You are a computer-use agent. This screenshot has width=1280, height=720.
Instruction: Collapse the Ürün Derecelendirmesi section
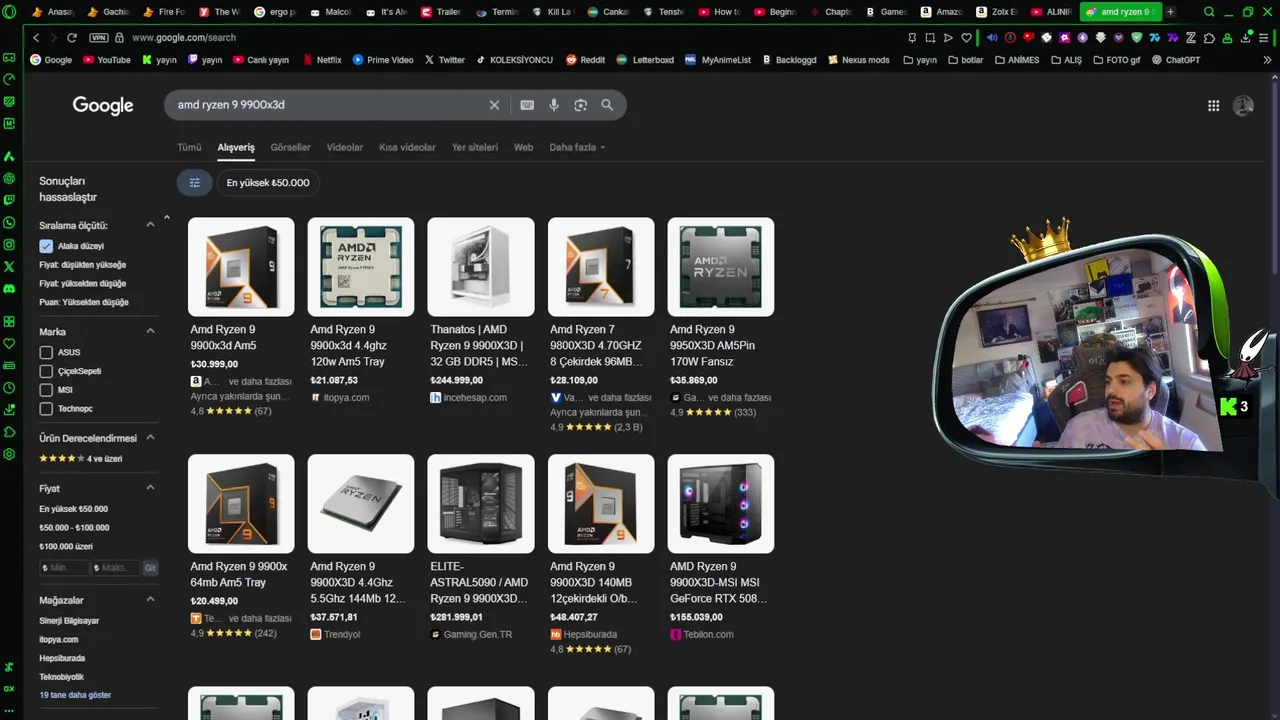point(151,438)
